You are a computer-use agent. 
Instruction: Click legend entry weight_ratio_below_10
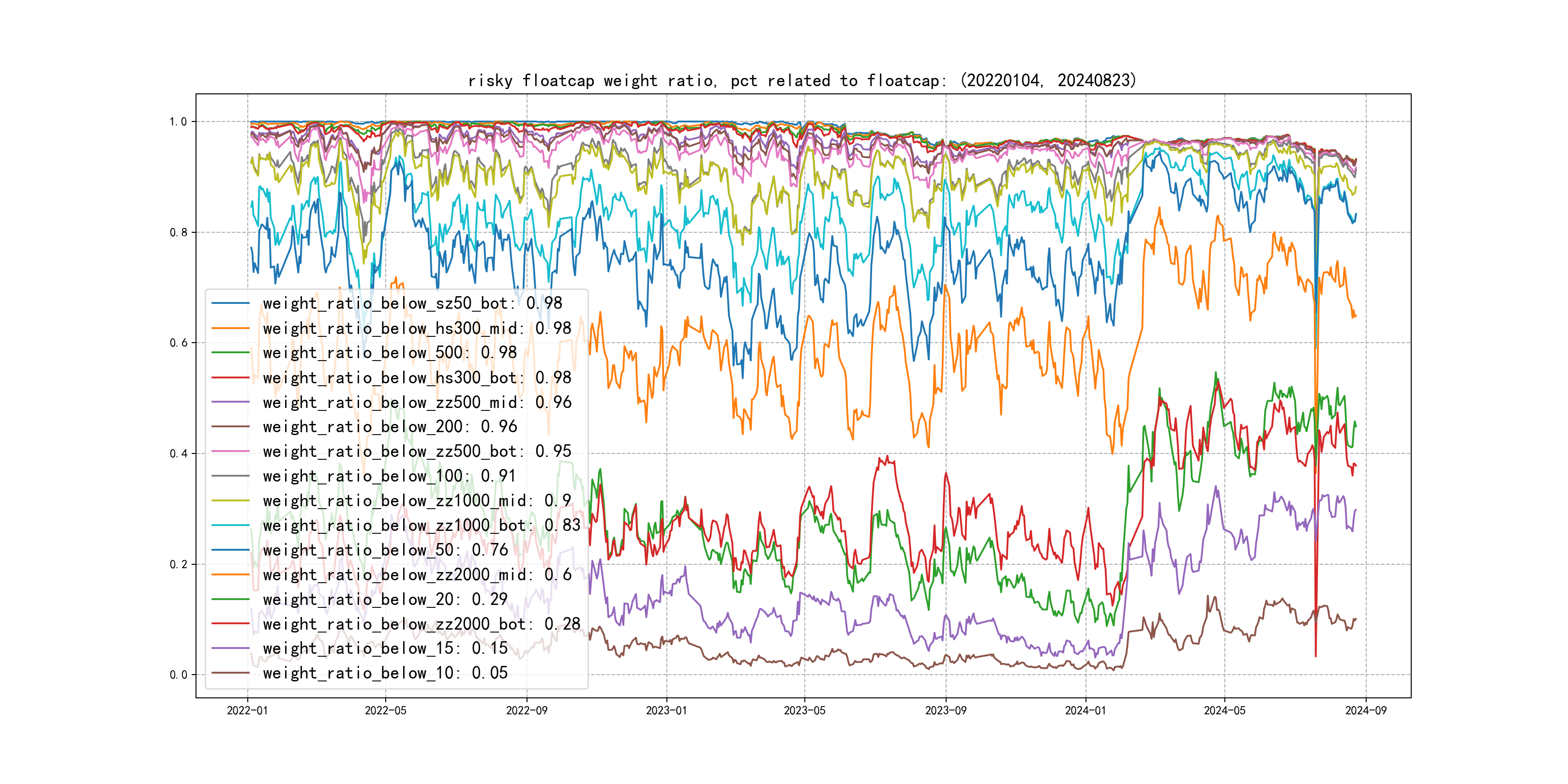click(x=385, y=673)
